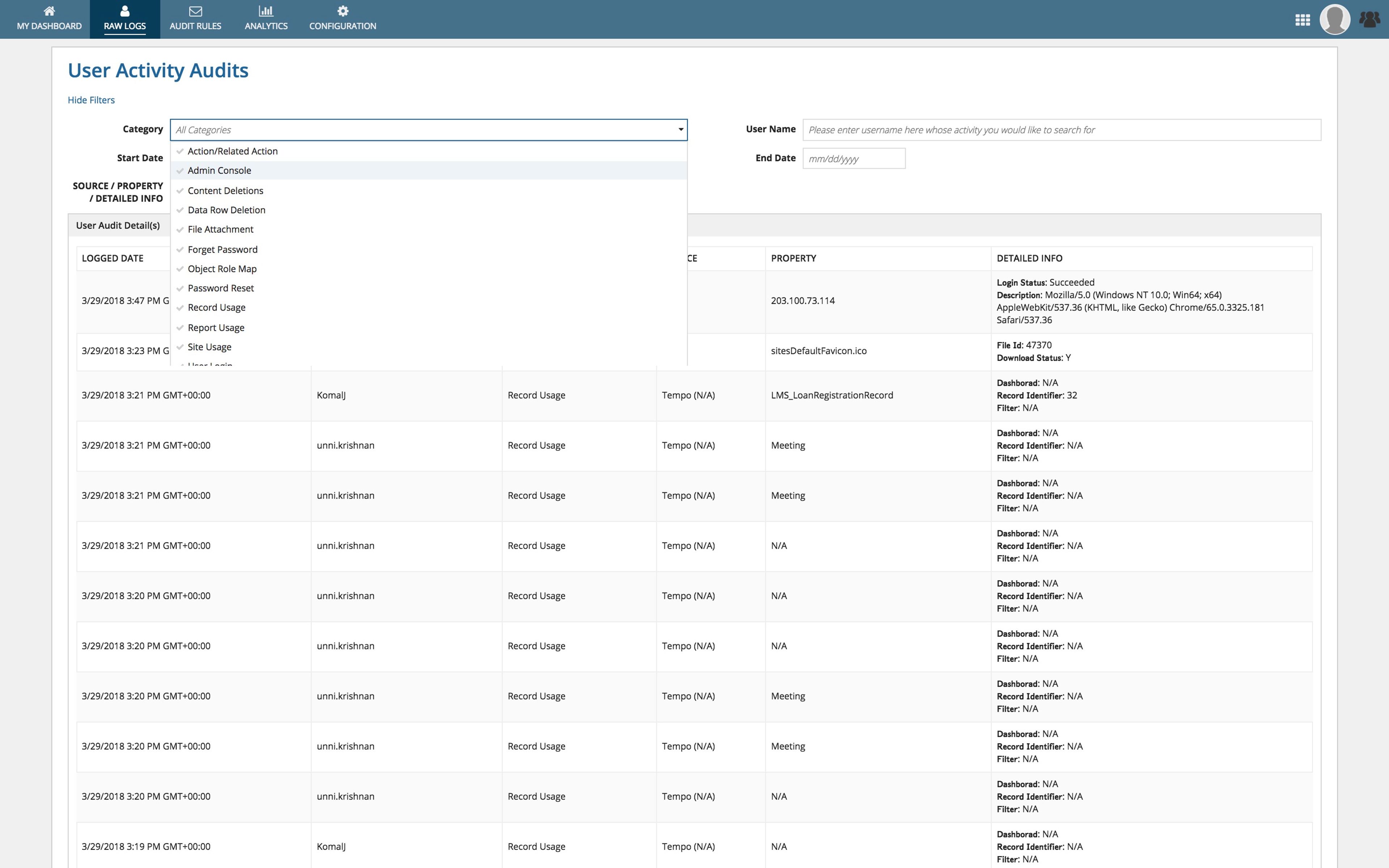The width and height of the screenshot is (1389, 868).
Task: Click the Raw Logs person icon
Action: click(124, 11)
